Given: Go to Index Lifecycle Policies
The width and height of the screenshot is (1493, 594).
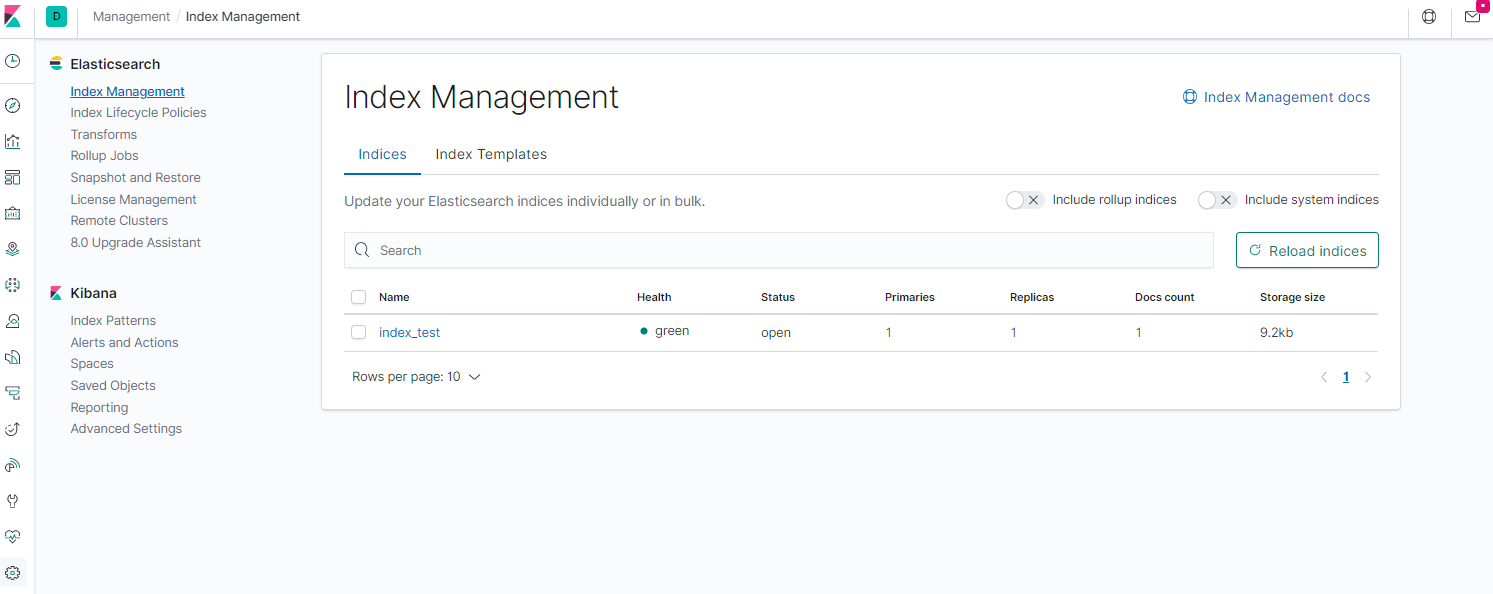Looking at the screenshot, I should [x=138, y=113].
